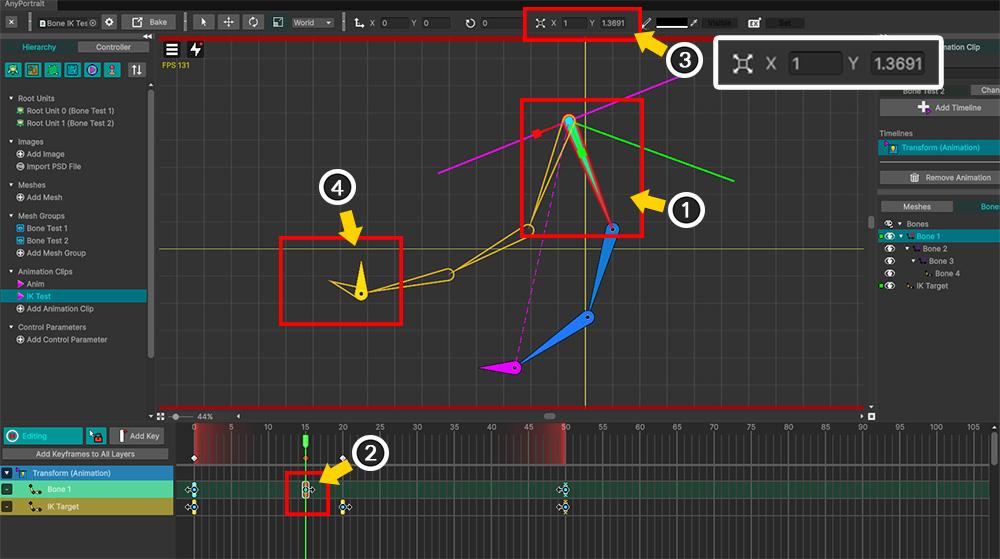This screenshot has height=559, width=1000.
Task: Collapse the Animation Clips tree section
Action: 11,272
